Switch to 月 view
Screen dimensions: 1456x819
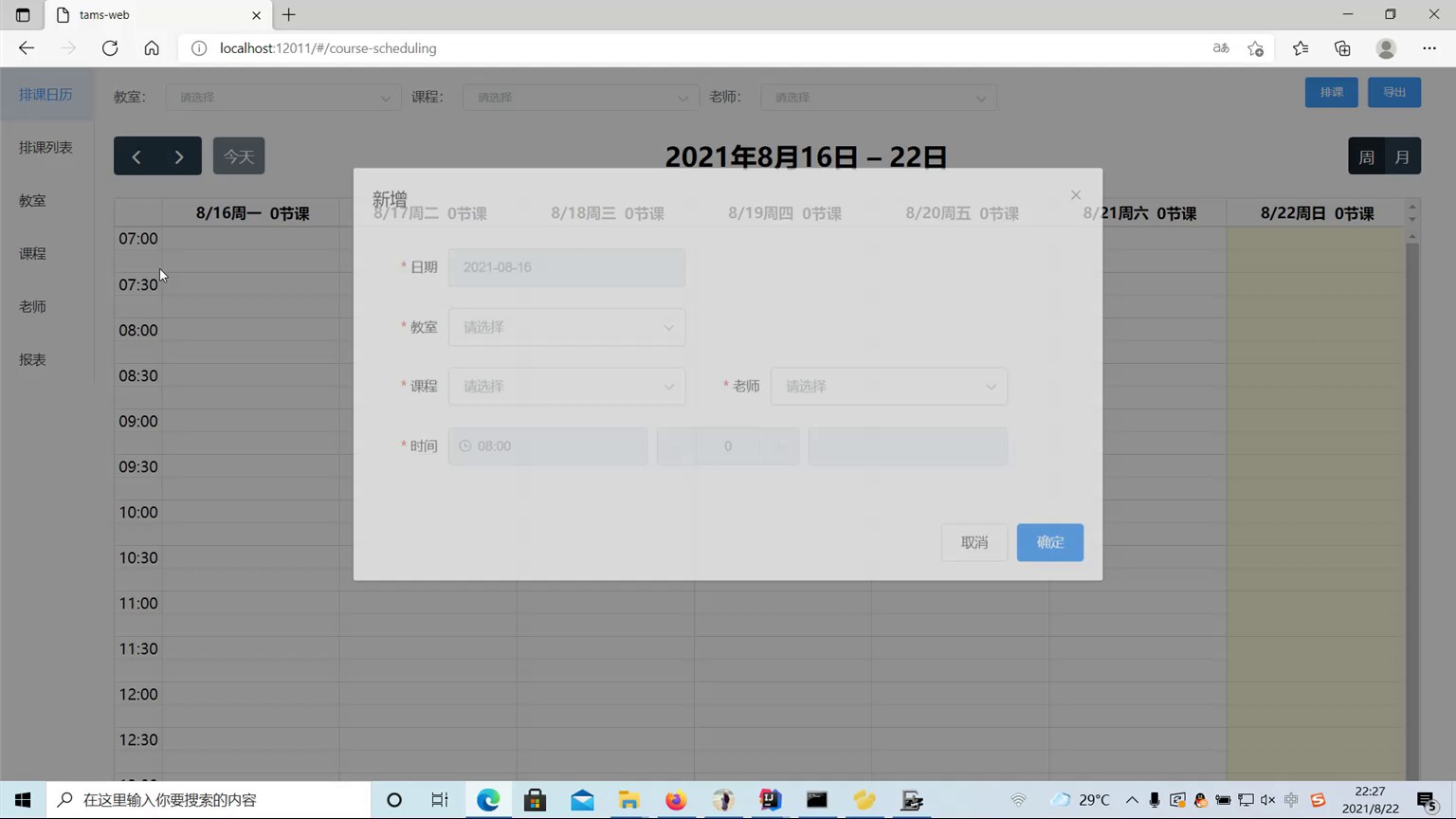point(1403,156)
